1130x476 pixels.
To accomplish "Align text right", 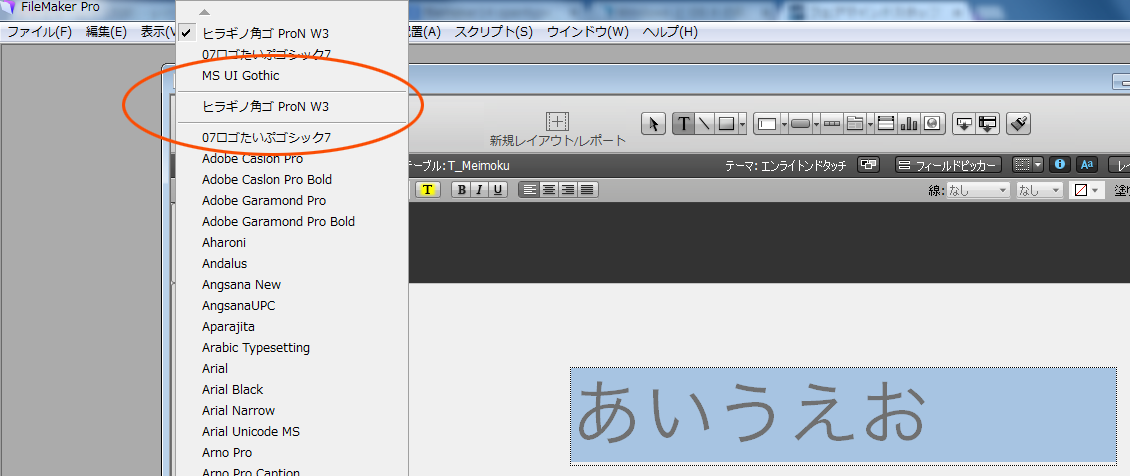I will pos(568,190).
